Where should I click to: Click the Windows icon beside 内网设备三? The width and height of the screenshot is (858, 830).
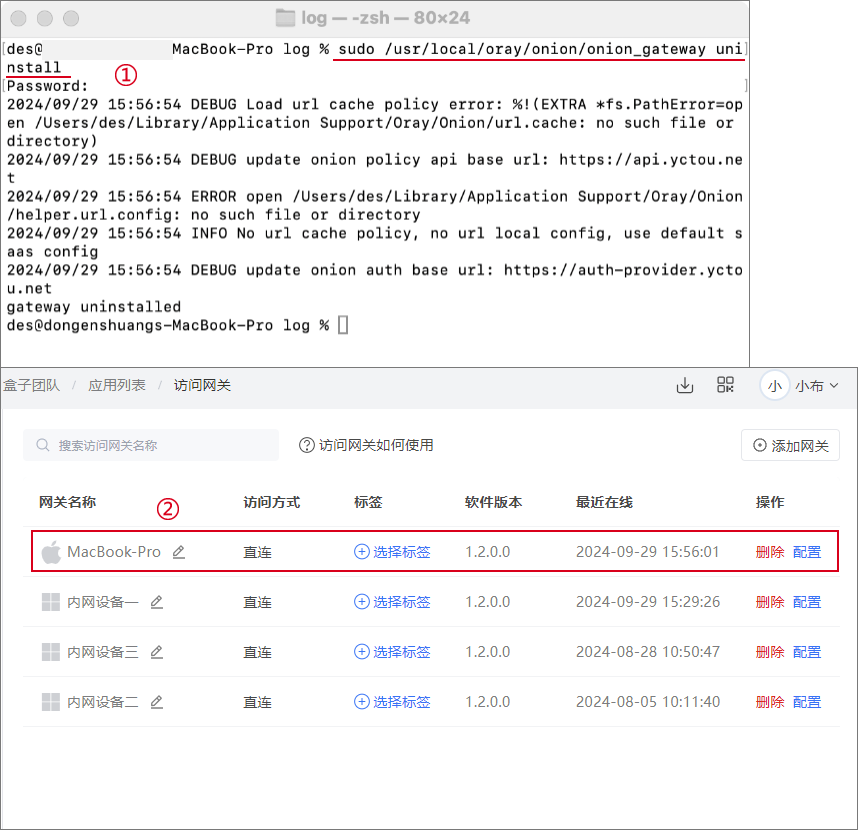click(x=51, y=652)
